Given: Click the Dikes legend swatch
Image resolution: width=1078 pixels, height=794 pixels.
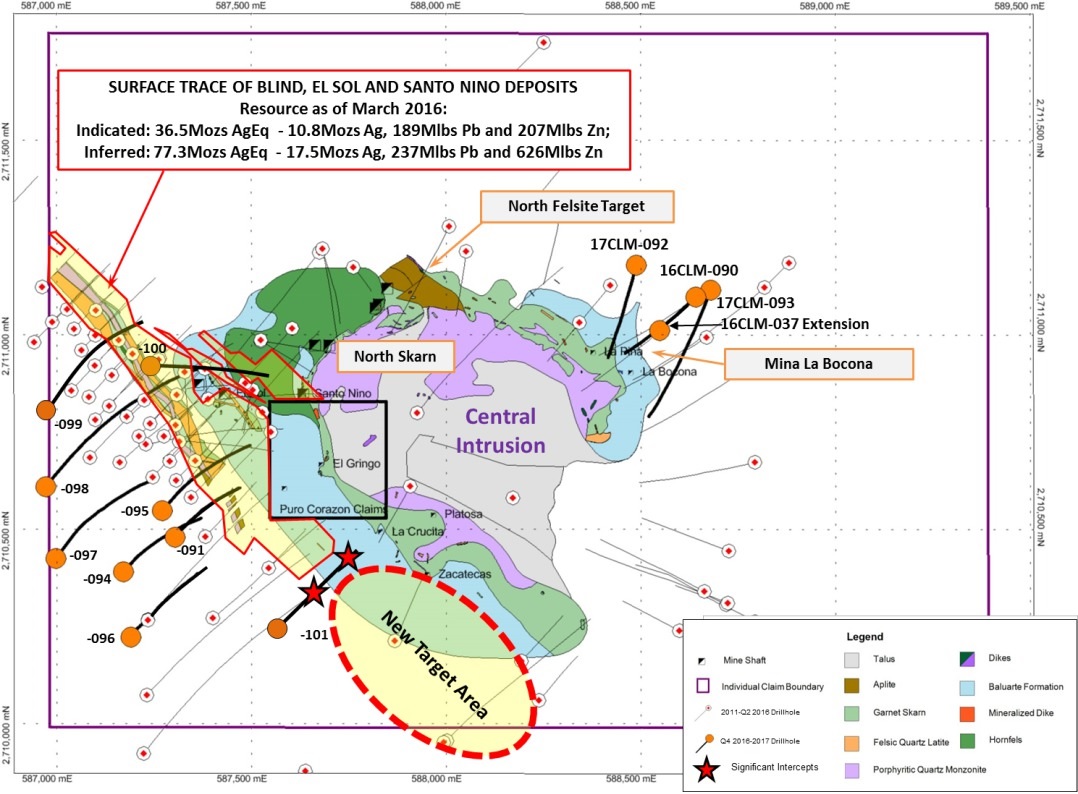Looking at the screenshot, I should click(x=967, y=659).
